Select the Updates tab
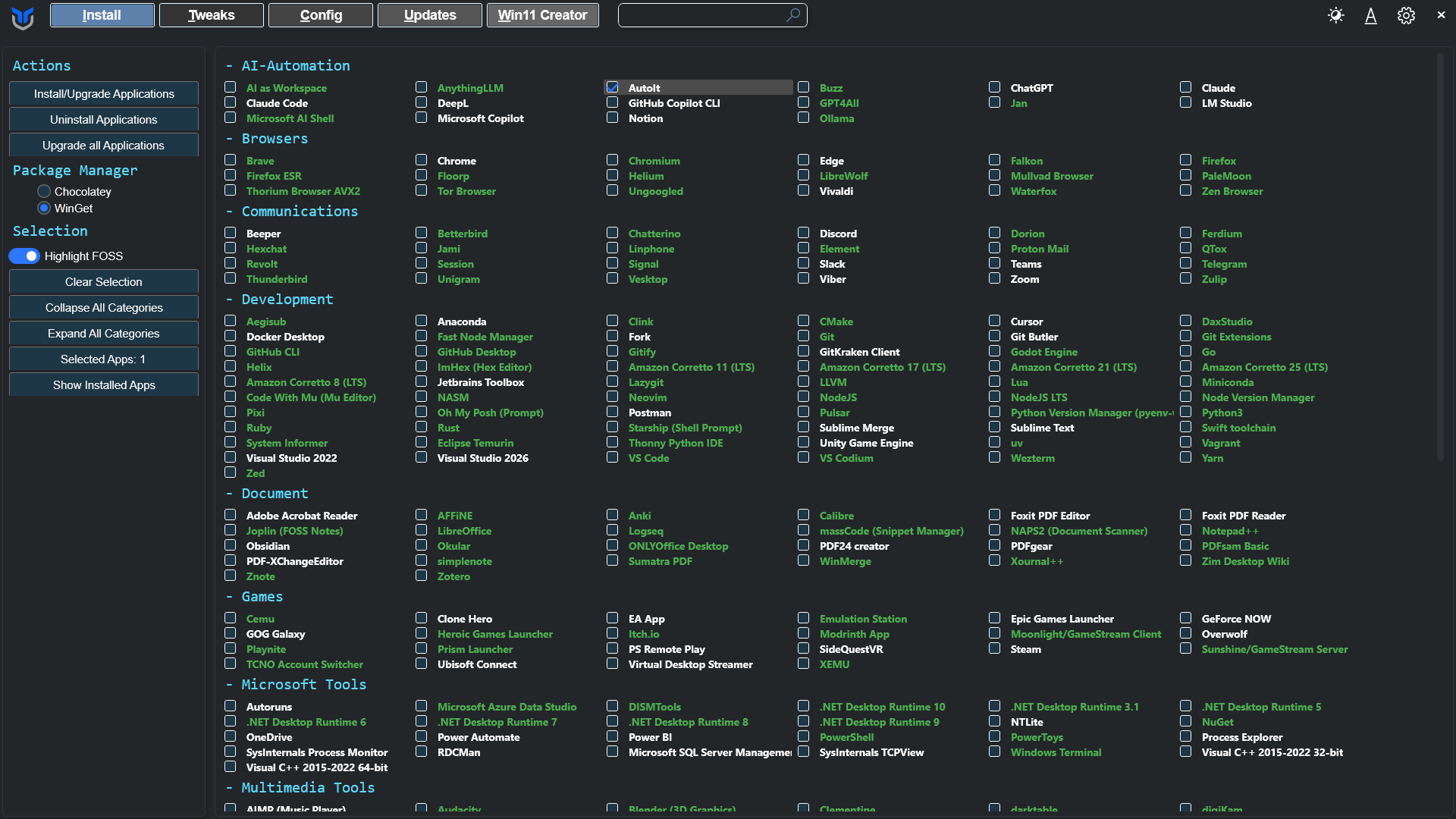Viewport: 1456px width, 819px height. point(430,15)
